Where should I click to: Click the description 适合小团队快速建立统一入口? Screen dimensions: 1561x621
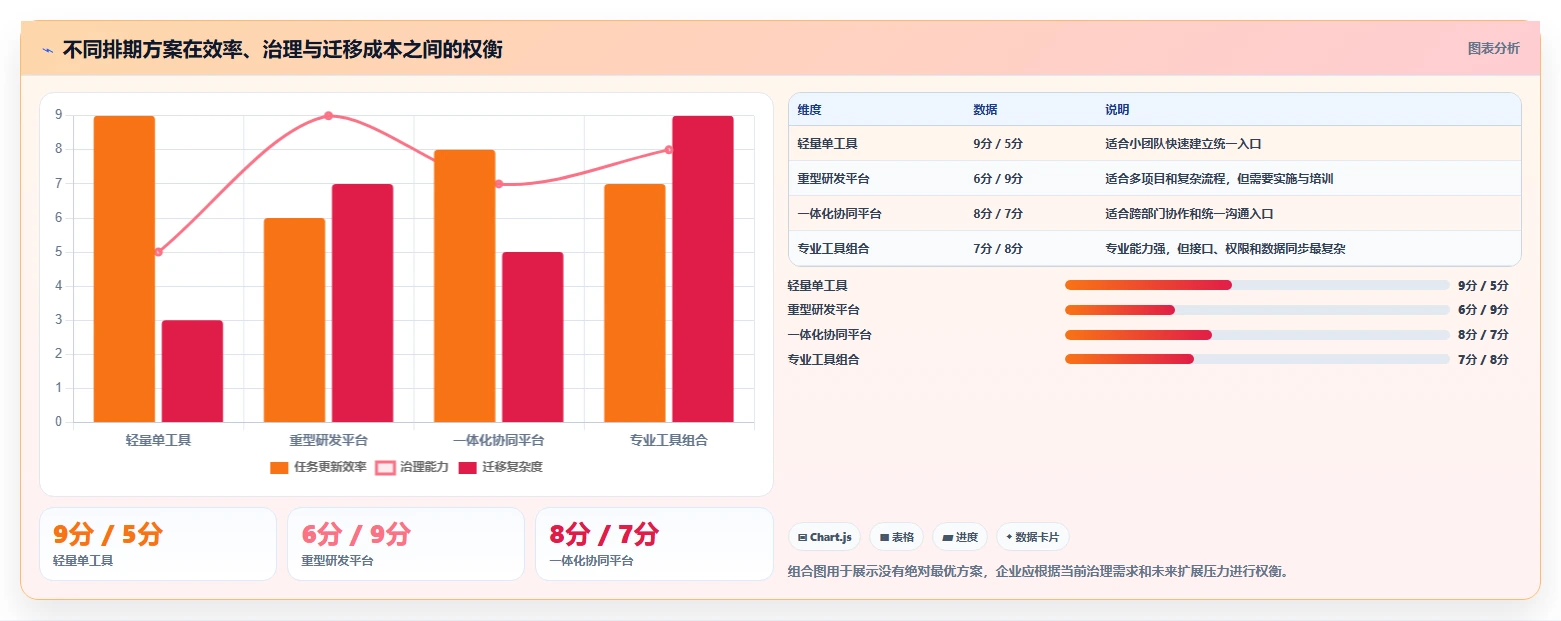tap(1183, 144)
